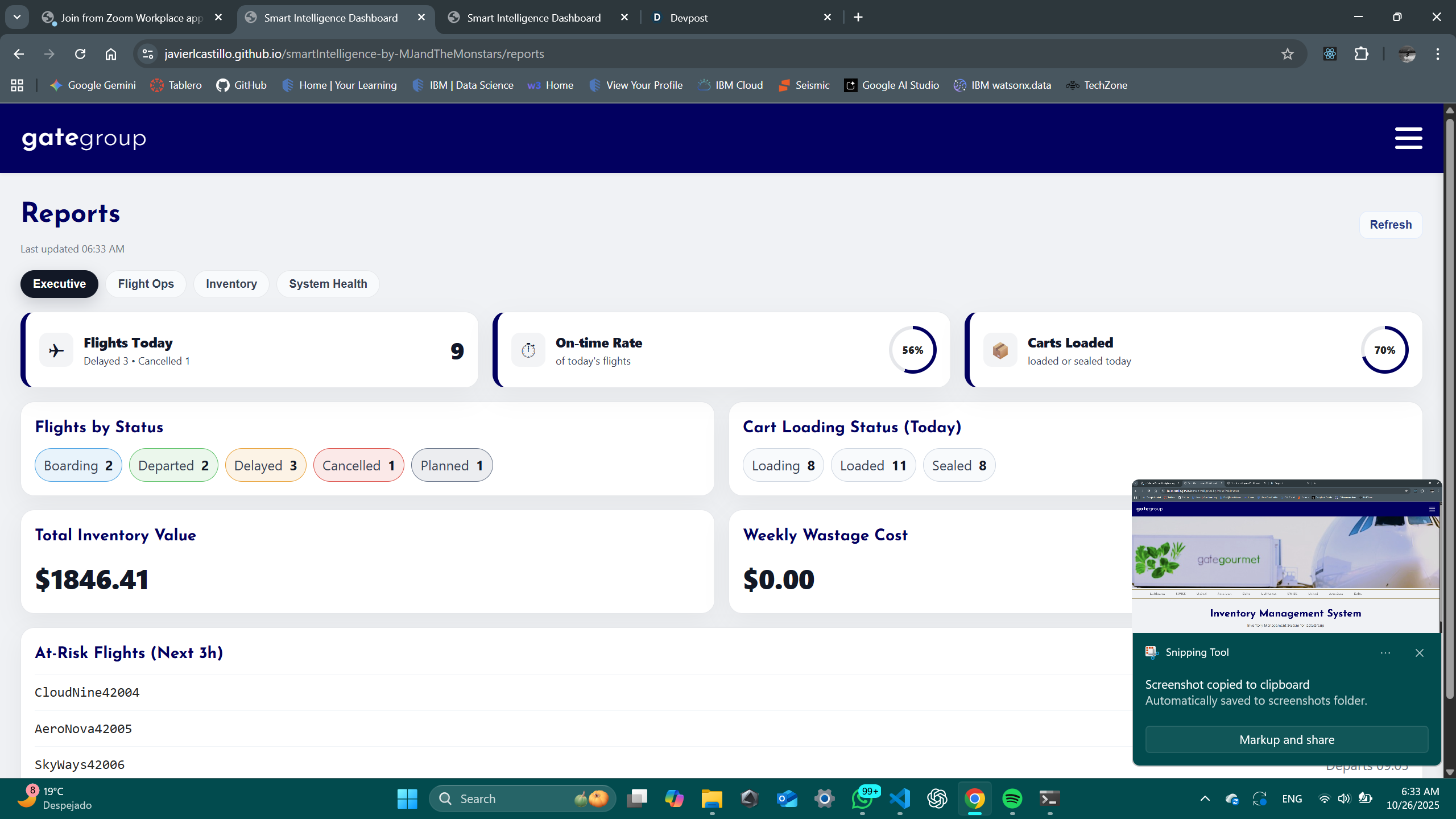
Task: View site information icon in address bar
Action: point(148,54)
